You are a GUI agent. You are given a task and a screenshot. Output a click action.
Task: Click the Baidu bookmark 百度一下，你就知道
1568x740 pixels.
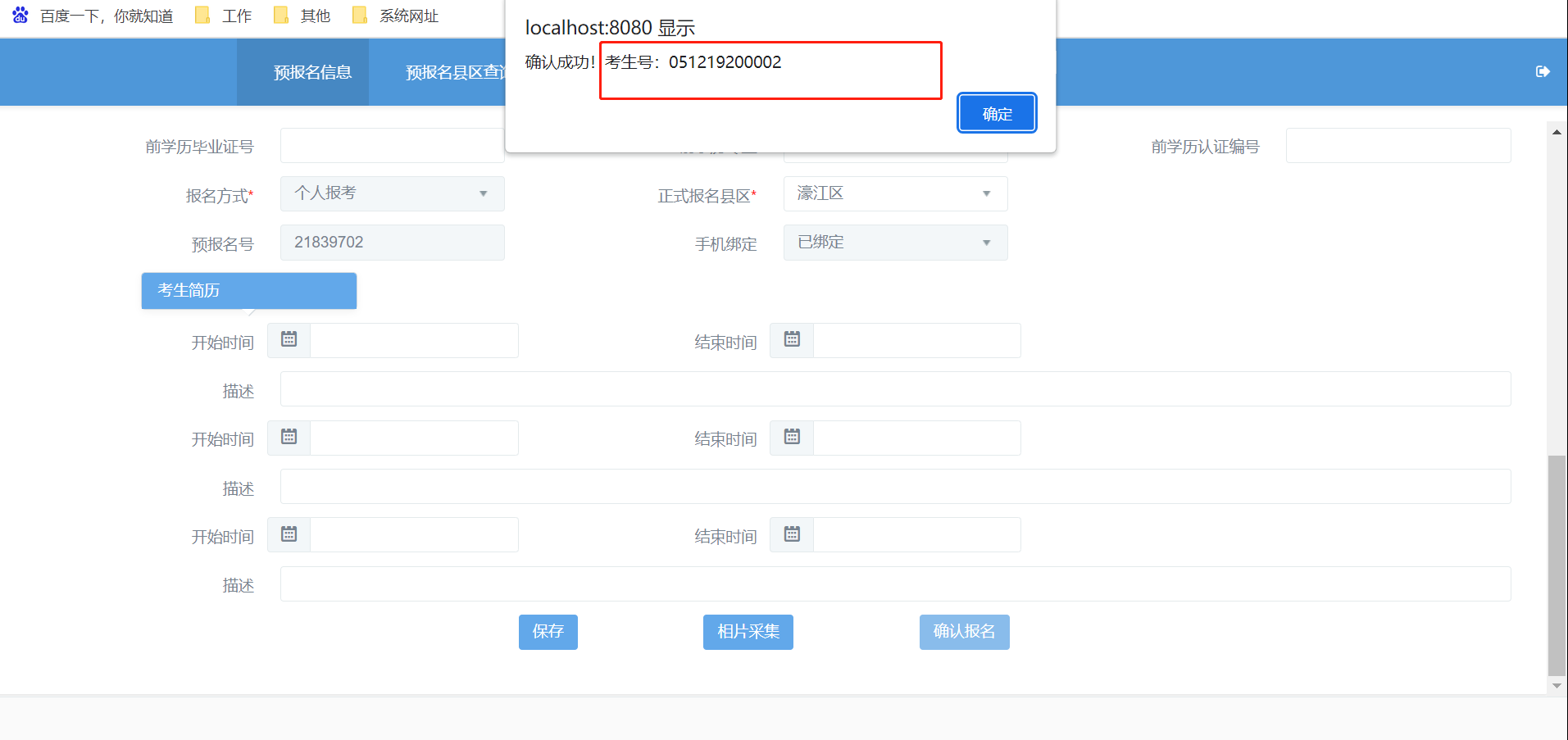pos(93,16)
